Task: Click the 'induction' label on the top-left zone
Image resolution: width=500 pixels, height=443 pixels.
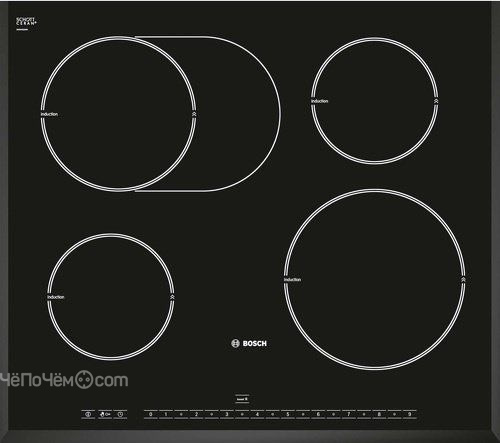Action: click(x=49, y=114)
